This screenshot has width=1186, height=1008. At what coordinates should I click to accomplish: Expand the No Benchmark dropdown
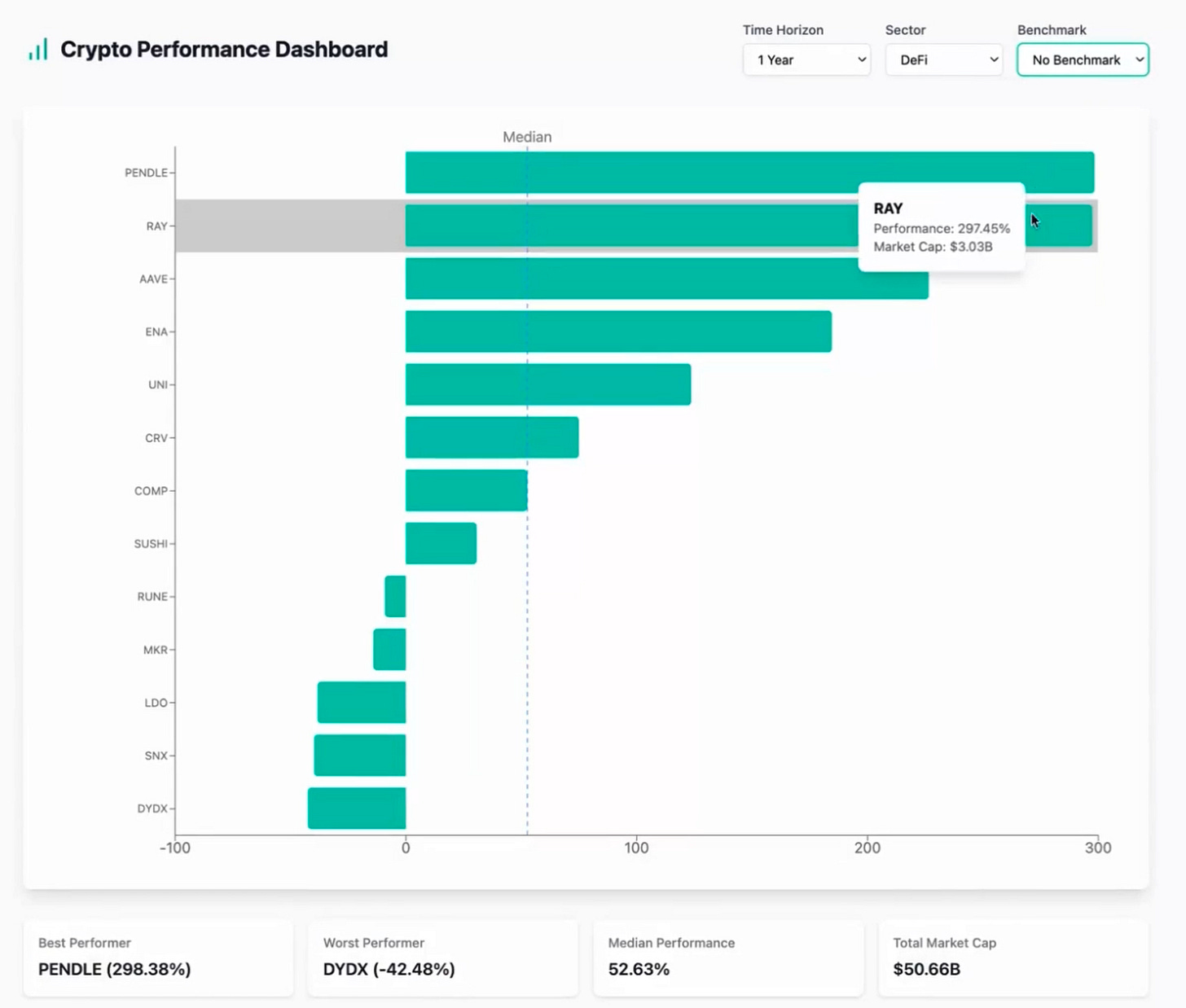pyautogui.click(x=1083, y=59)
